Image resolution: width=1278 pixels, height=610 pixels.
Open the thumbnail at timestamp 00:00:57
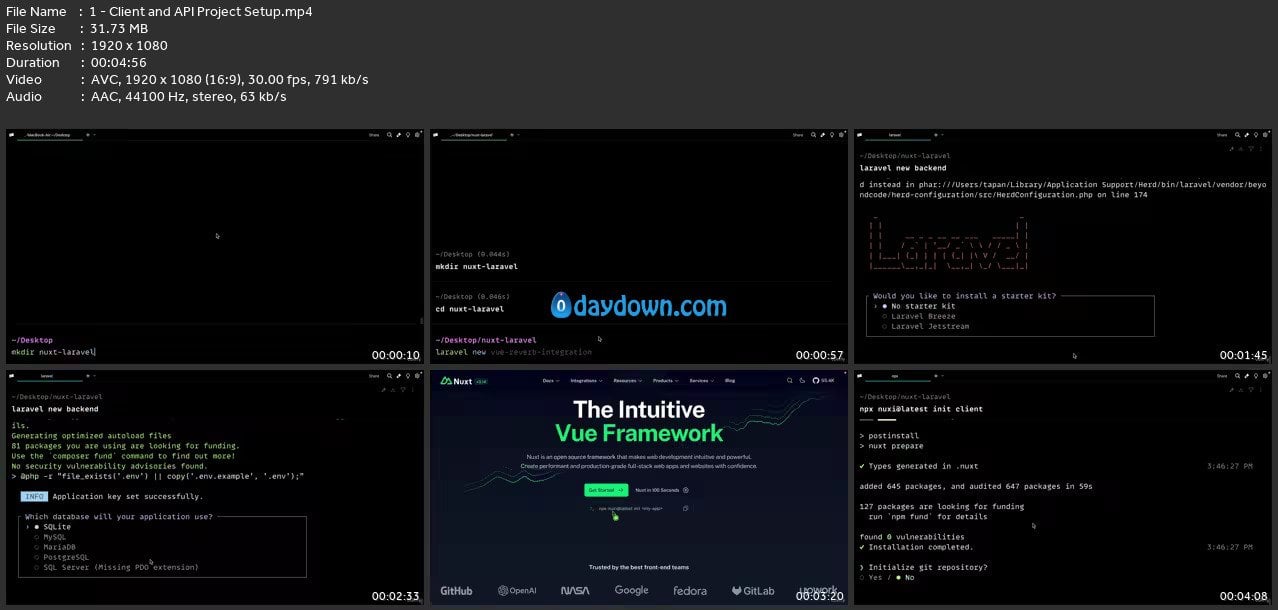point(639,246)
